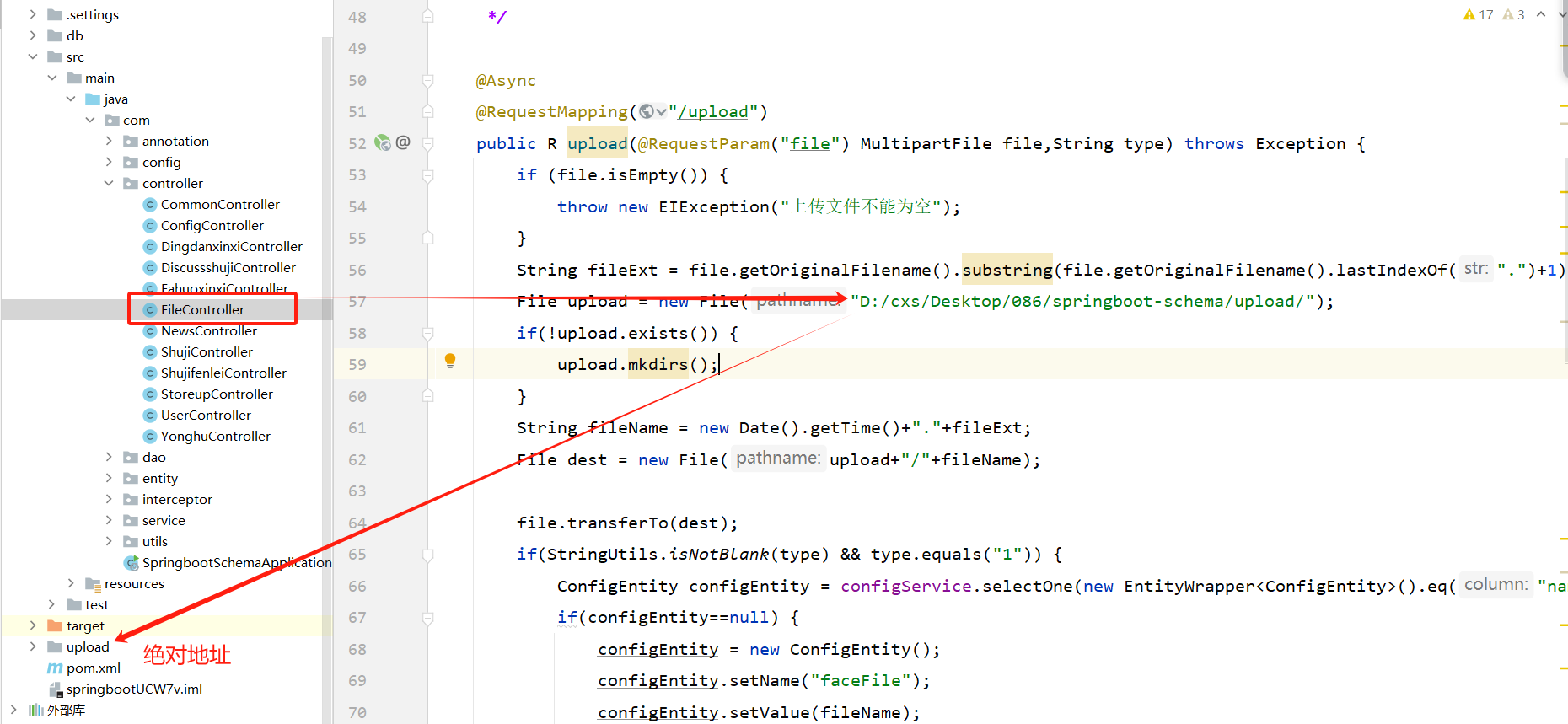This screenshot has height=724, width=1568.
Task: Collapse the com package
Action: coord(90,120)
